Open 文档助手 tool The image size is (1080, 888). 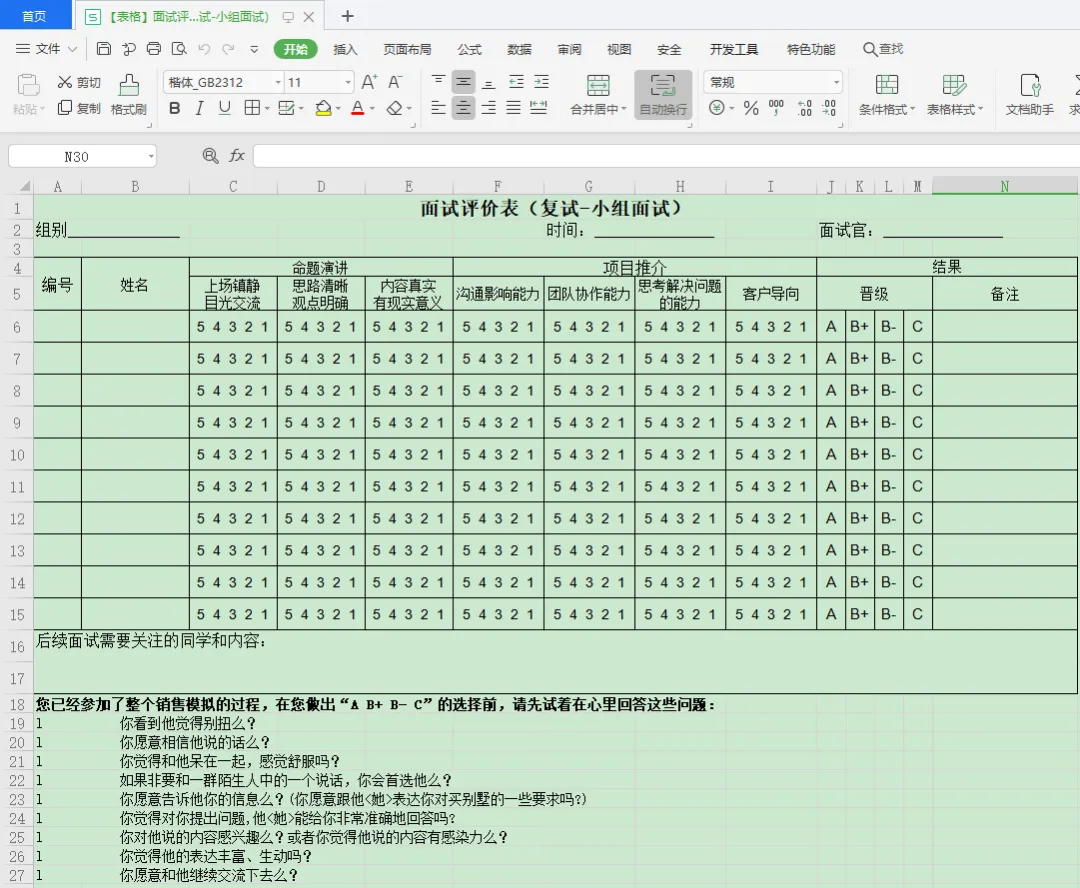coord(1030,94)
